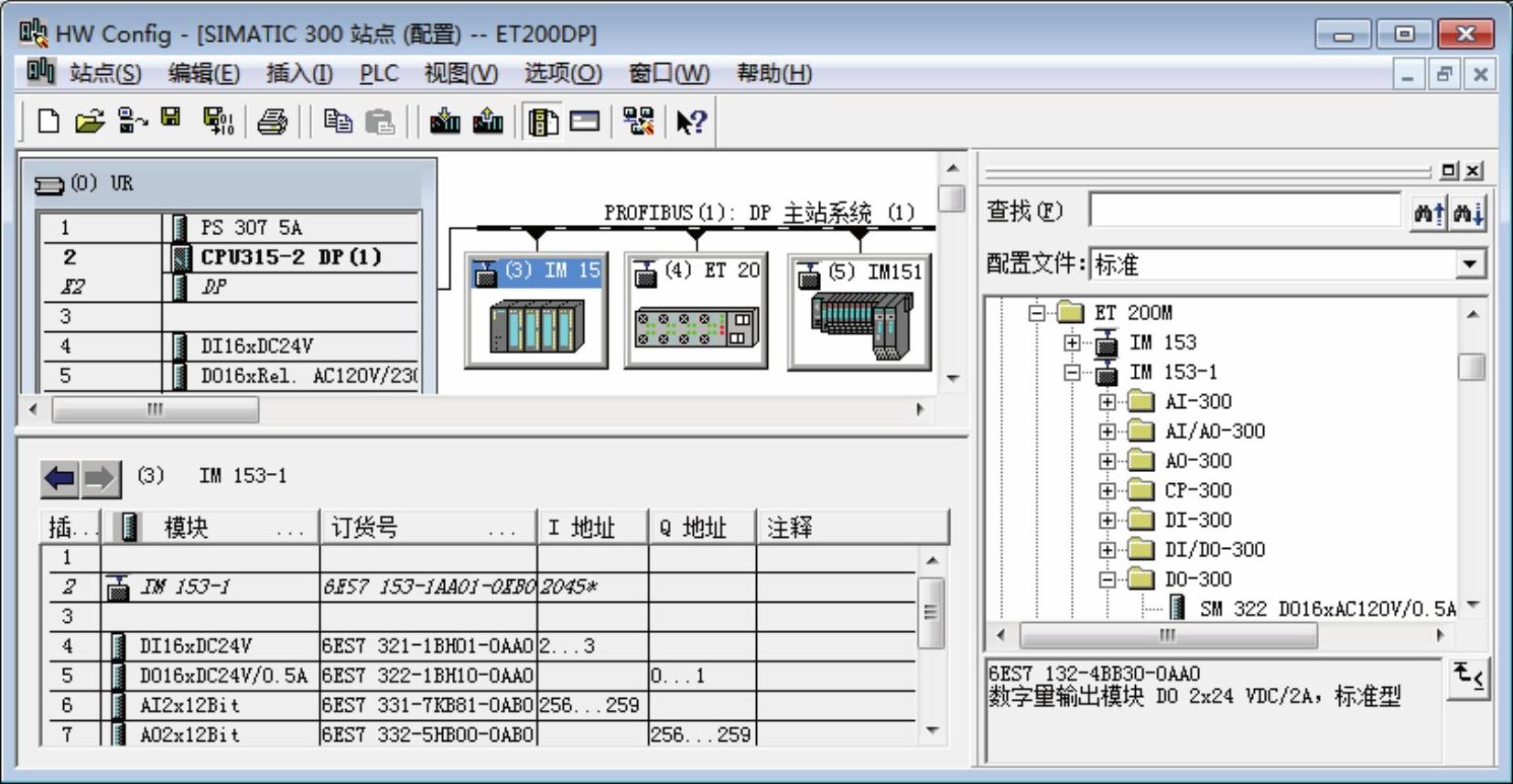Collapse the ET 200M tree node
Image resolution: width=1513 pixels, height=784 pixels.
coord(1036,313)
